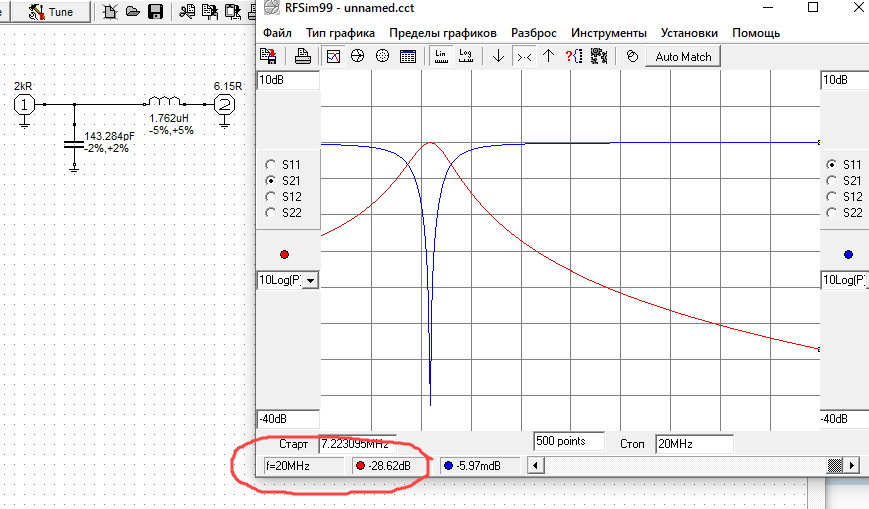Image resolution: width=869 pixels, height=509 pixels.
Task: Expand the left 10Log(P) scale dropdown
Action: [310, 281]
